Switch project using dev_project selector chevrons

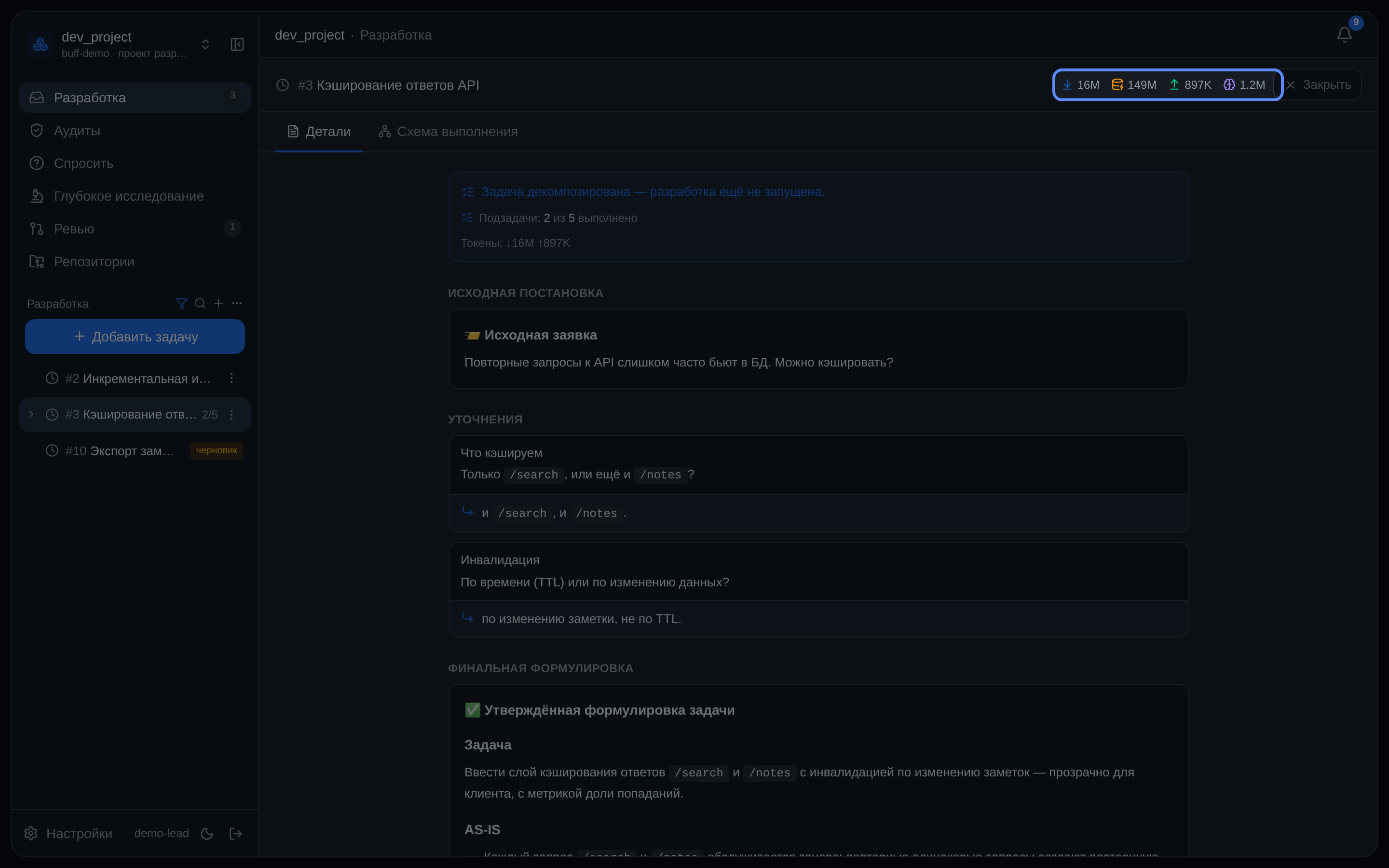tap(205, 44)
